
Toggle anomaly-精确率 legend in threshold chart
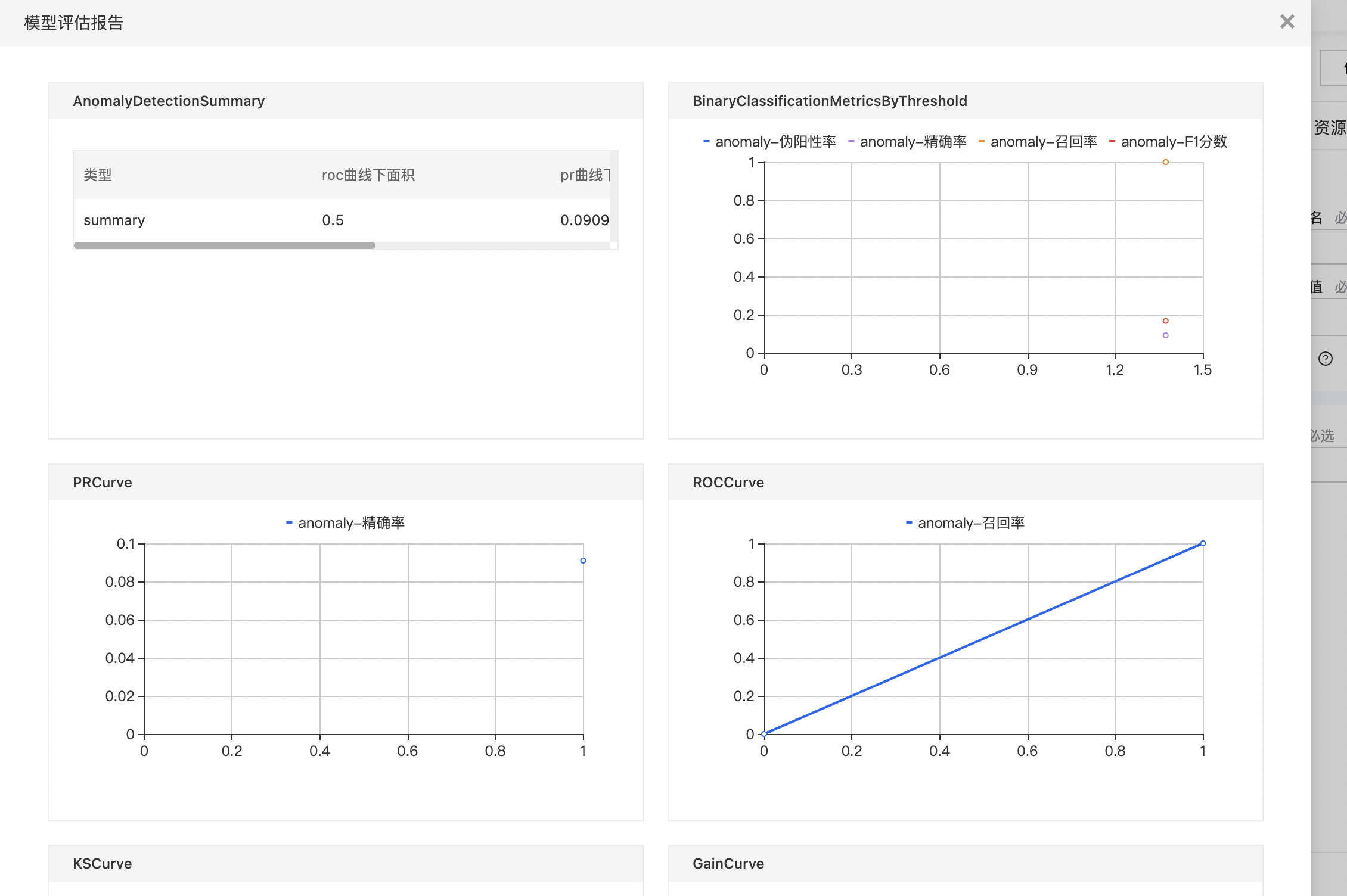point(907,142)
